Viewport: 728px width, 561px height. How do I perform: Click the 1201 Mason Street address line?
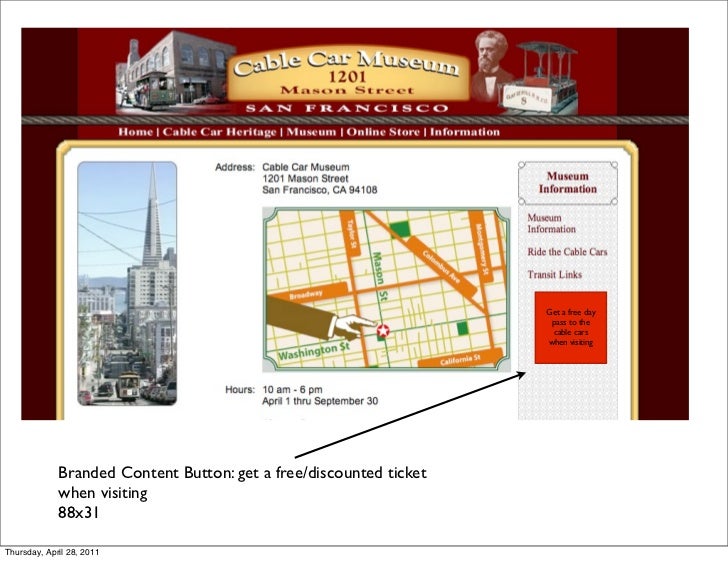point(305,178)
